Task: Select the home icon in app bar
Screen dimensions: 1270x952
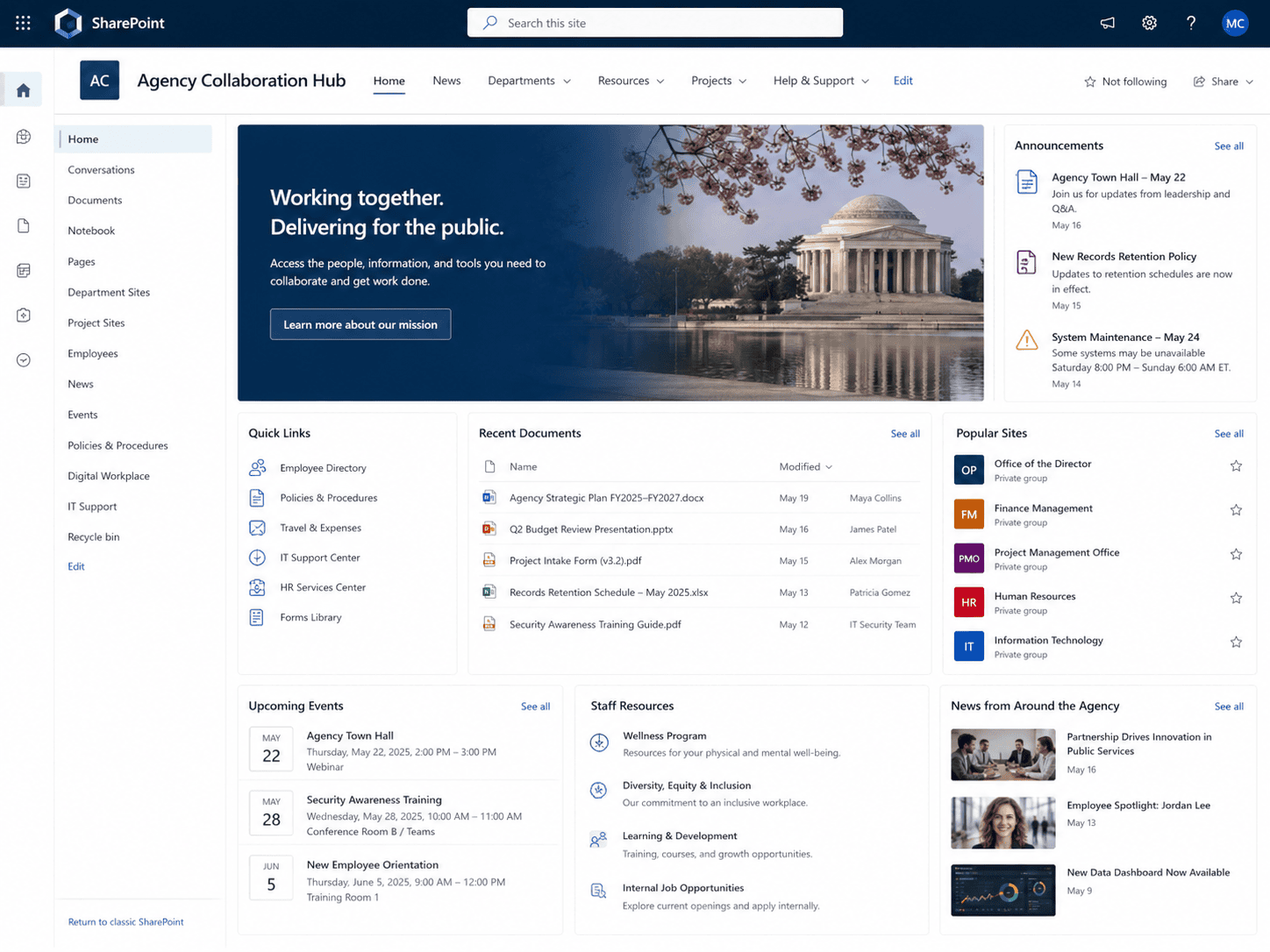Action: (x=24, y=89)
